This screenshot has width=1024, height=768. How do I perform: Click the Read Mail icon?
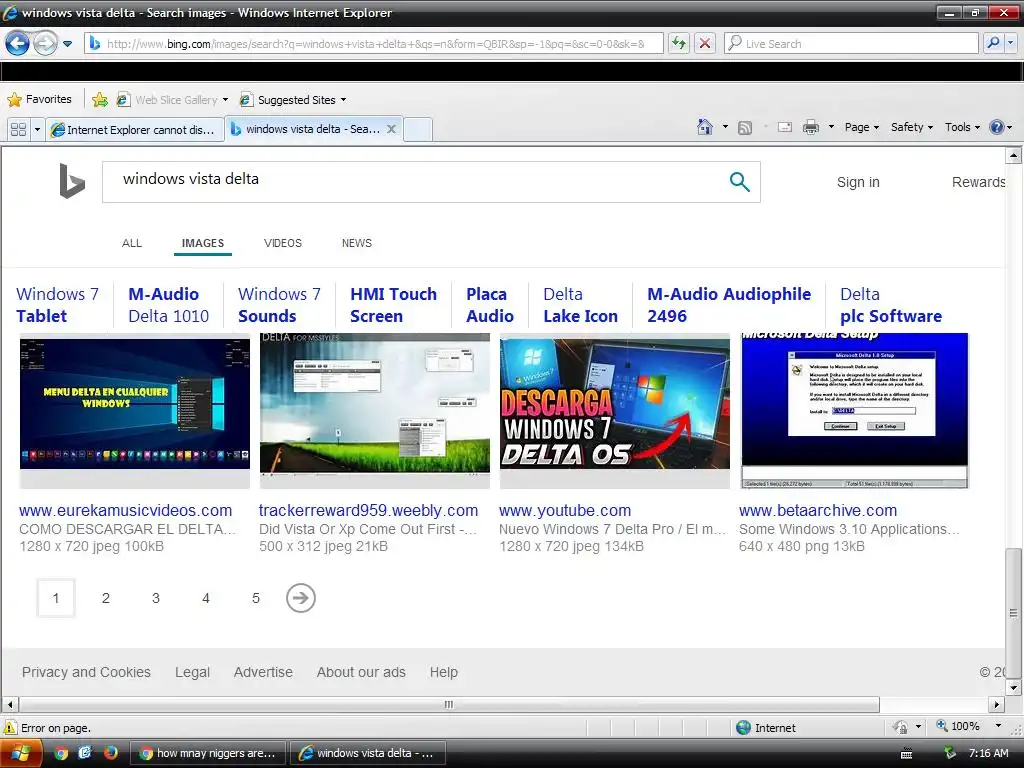tap(785, 127)
